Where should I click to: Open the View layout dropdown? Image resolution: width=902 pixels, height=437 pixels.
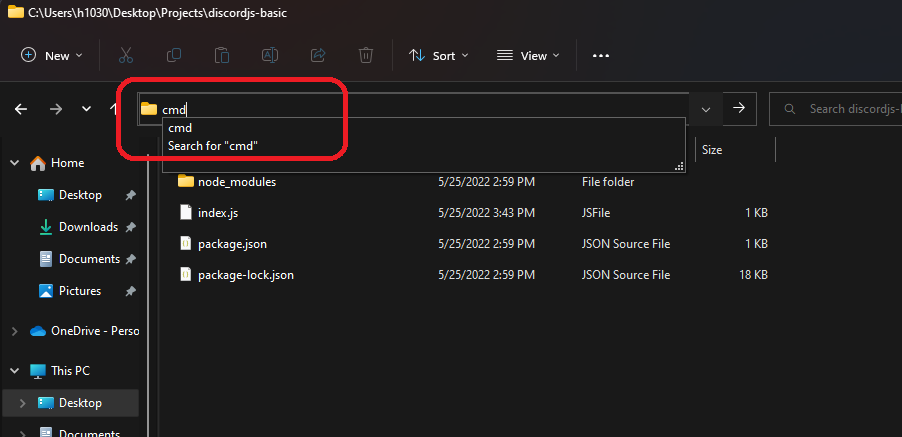[x=528, y=56]
